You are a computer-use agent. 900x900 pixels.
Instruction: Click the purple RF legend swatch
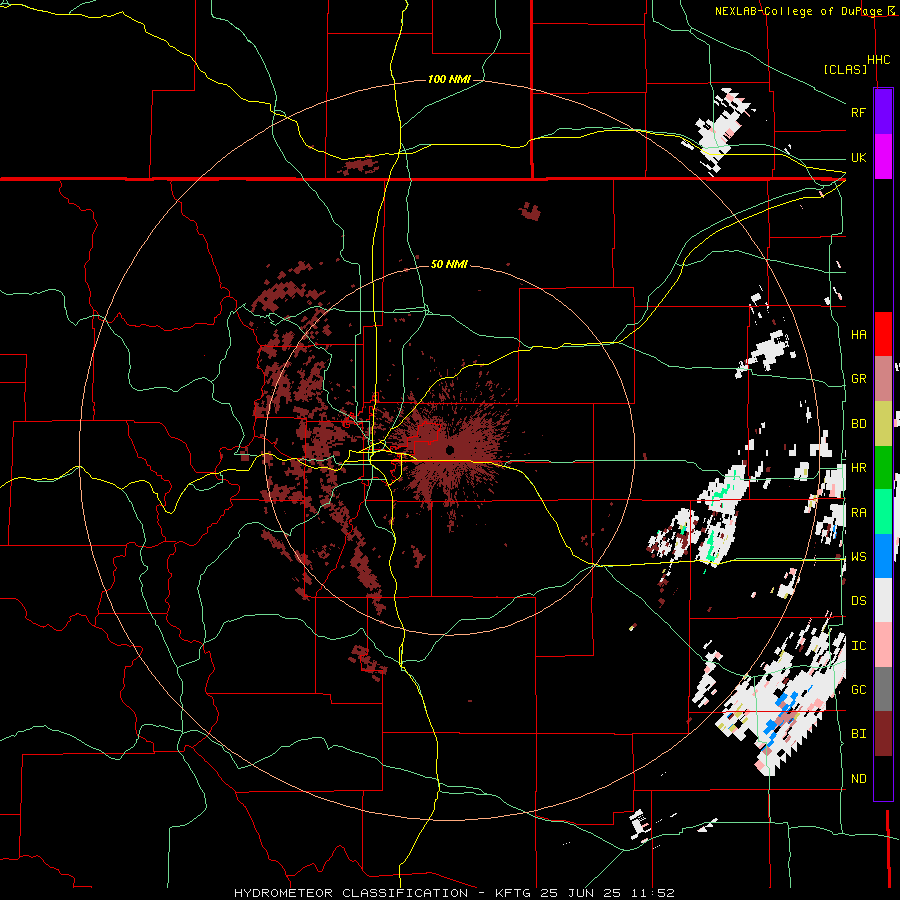pyautogui.click(x=883, y=112)
